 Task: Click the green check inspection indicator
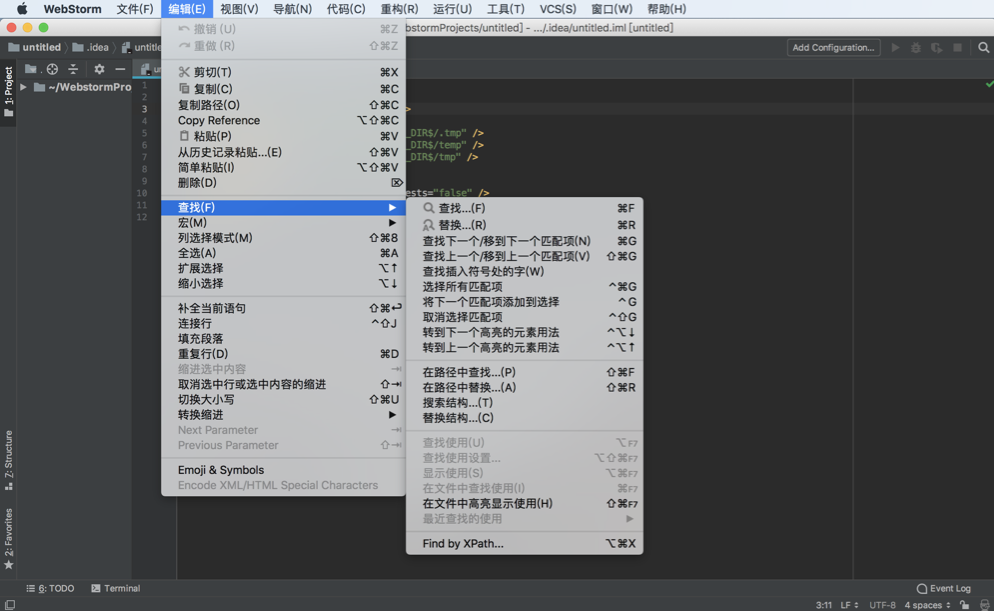coord(989,84)
